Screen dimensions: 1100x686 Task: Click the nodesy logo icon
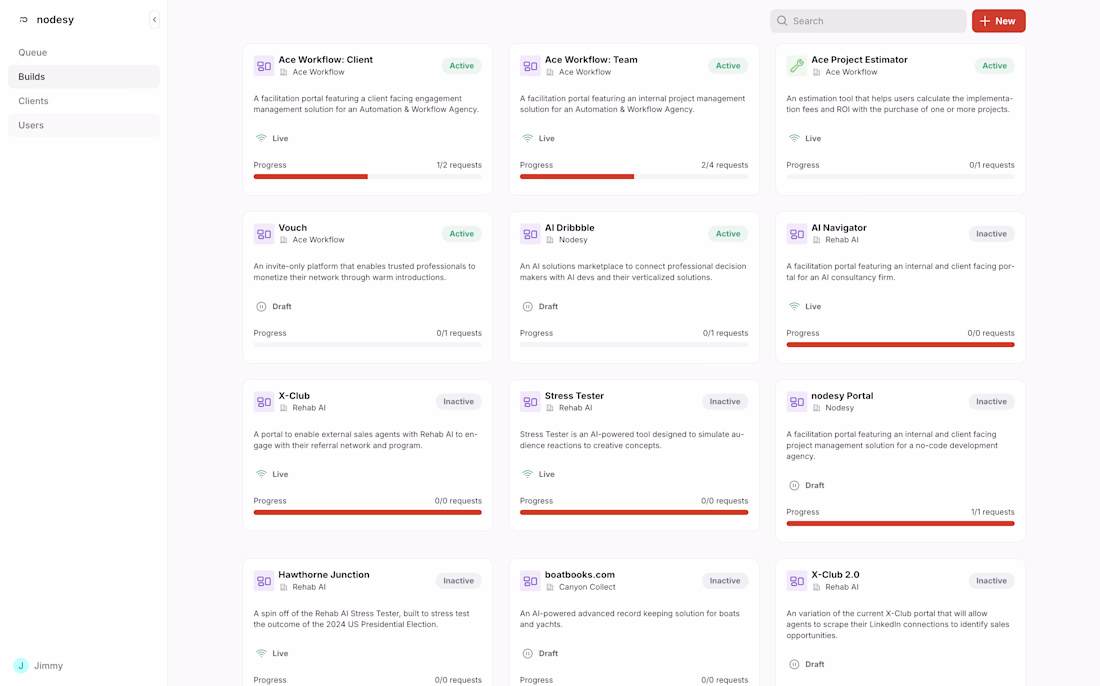[x=24, y=20]
